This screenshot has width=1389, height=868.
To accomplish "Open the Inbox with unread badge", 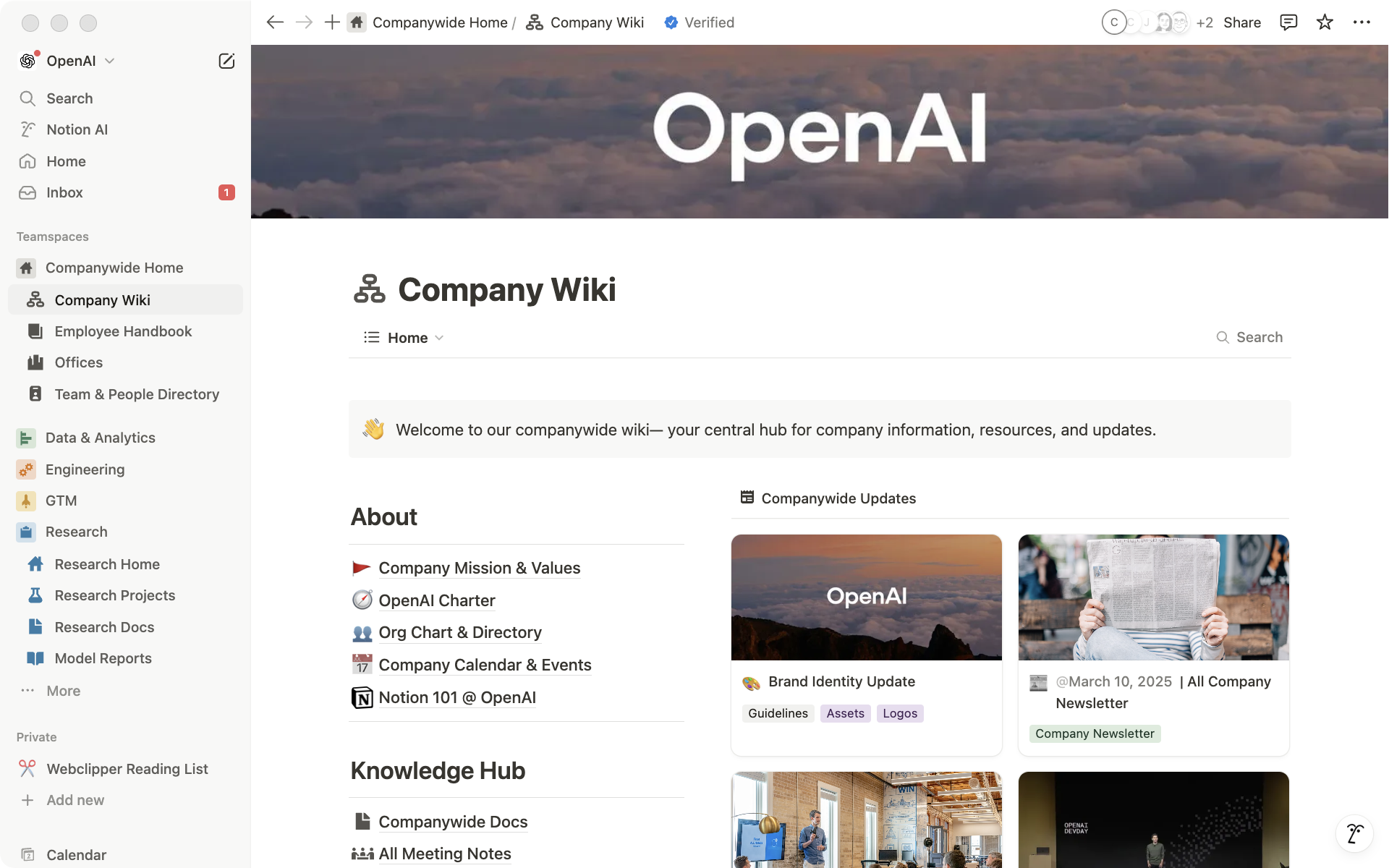I will (66, 192).
